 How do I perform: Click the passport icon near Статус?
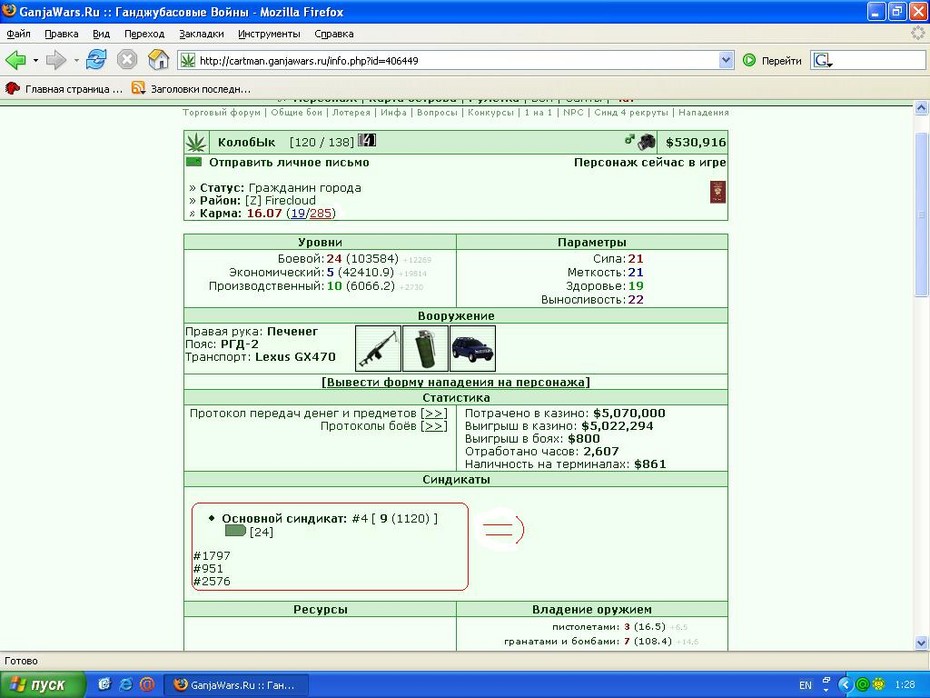click(x=718, y=192)
